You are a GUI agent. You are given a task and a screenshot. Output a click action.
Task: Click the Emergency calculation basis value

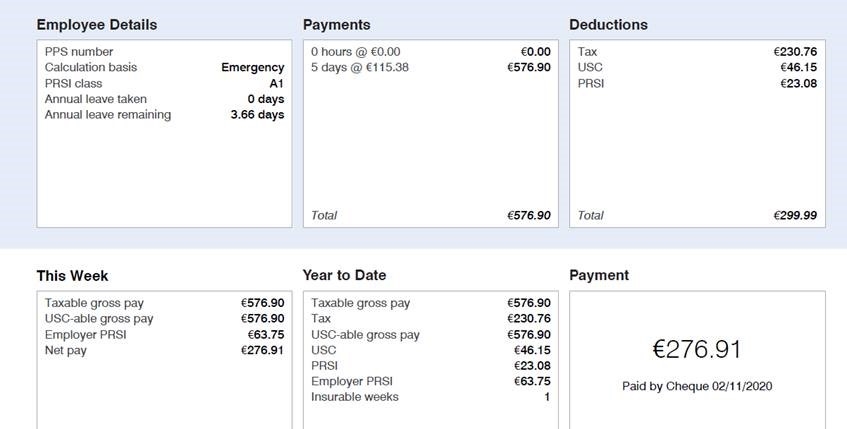point(252,68)
